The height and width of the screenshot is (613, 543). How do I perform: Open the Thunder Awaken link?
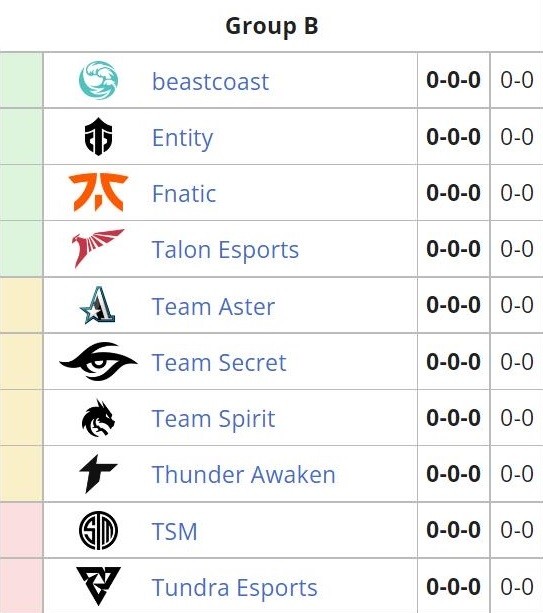[x=244, y=475]
